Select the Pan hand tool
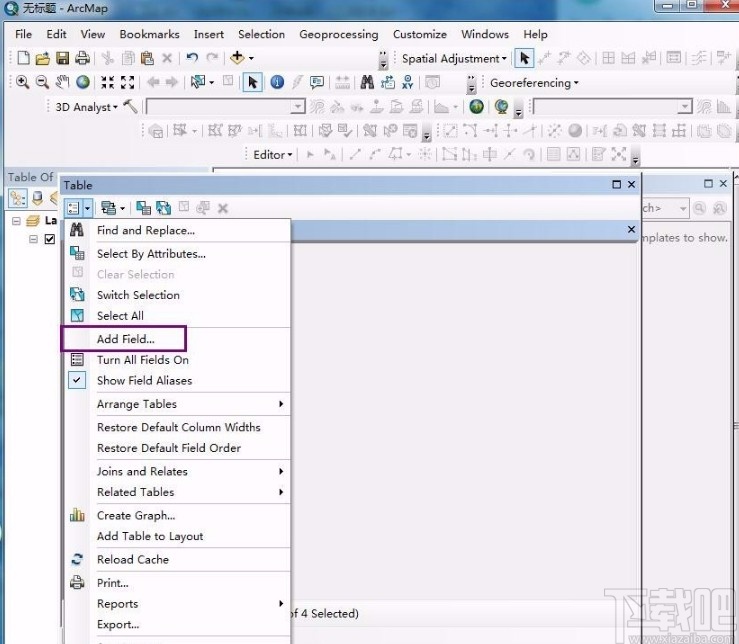This screenshot has width=739, height=644. pos(62,82)
